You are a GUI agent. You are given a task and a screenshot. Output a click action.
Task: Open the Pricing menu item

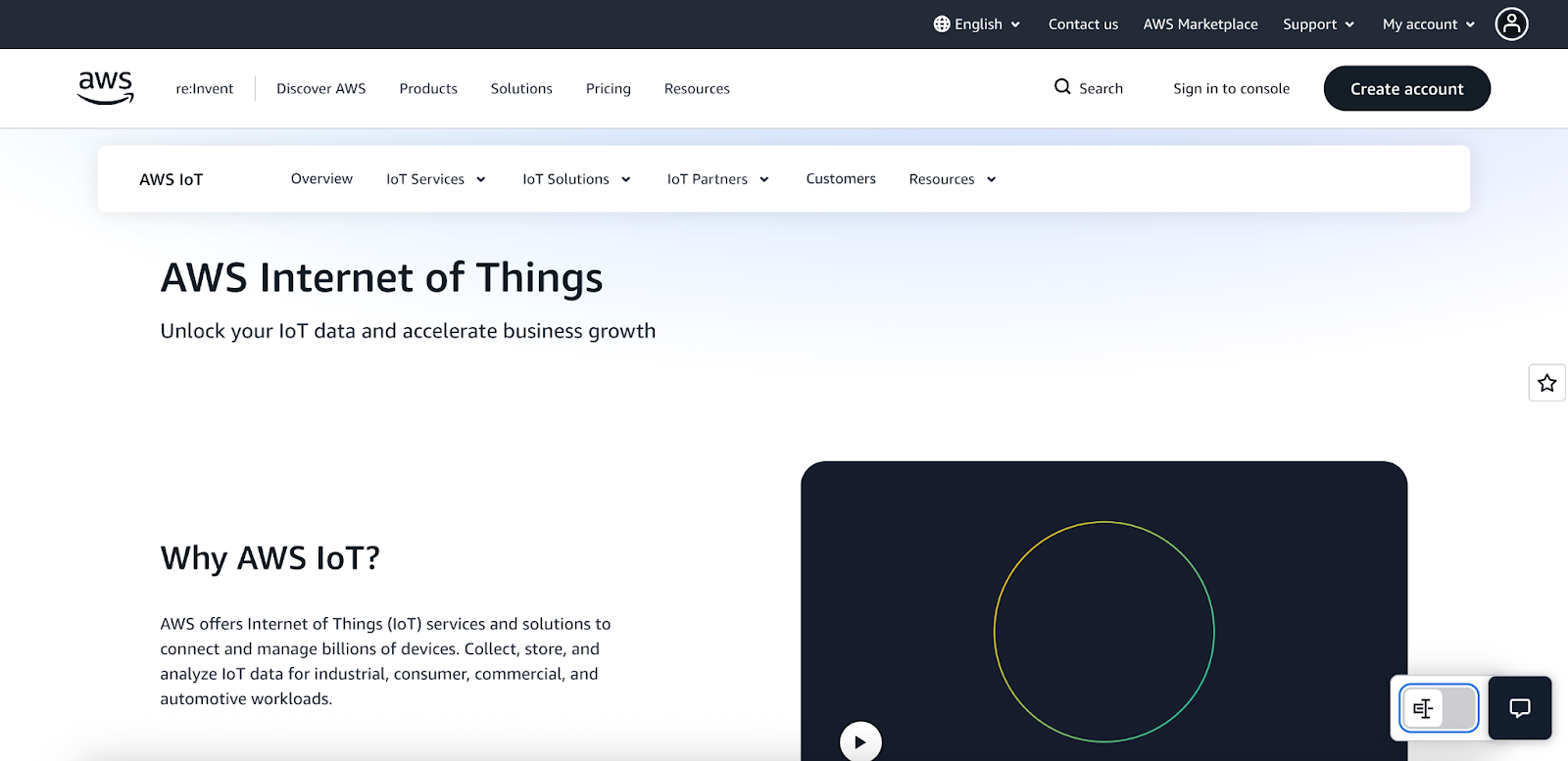[x=609, y=88]
